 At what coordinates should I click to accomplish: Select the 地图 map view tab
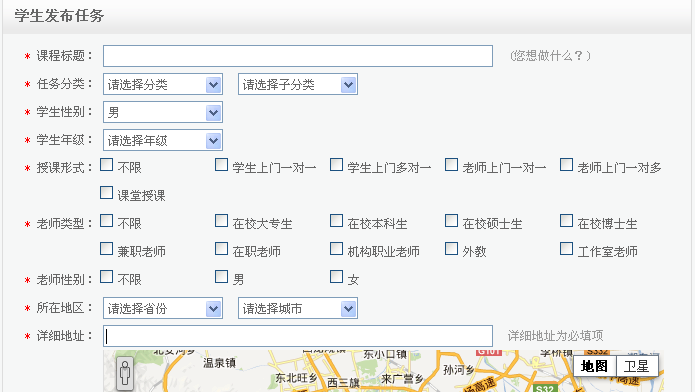[x=594, y=366]
